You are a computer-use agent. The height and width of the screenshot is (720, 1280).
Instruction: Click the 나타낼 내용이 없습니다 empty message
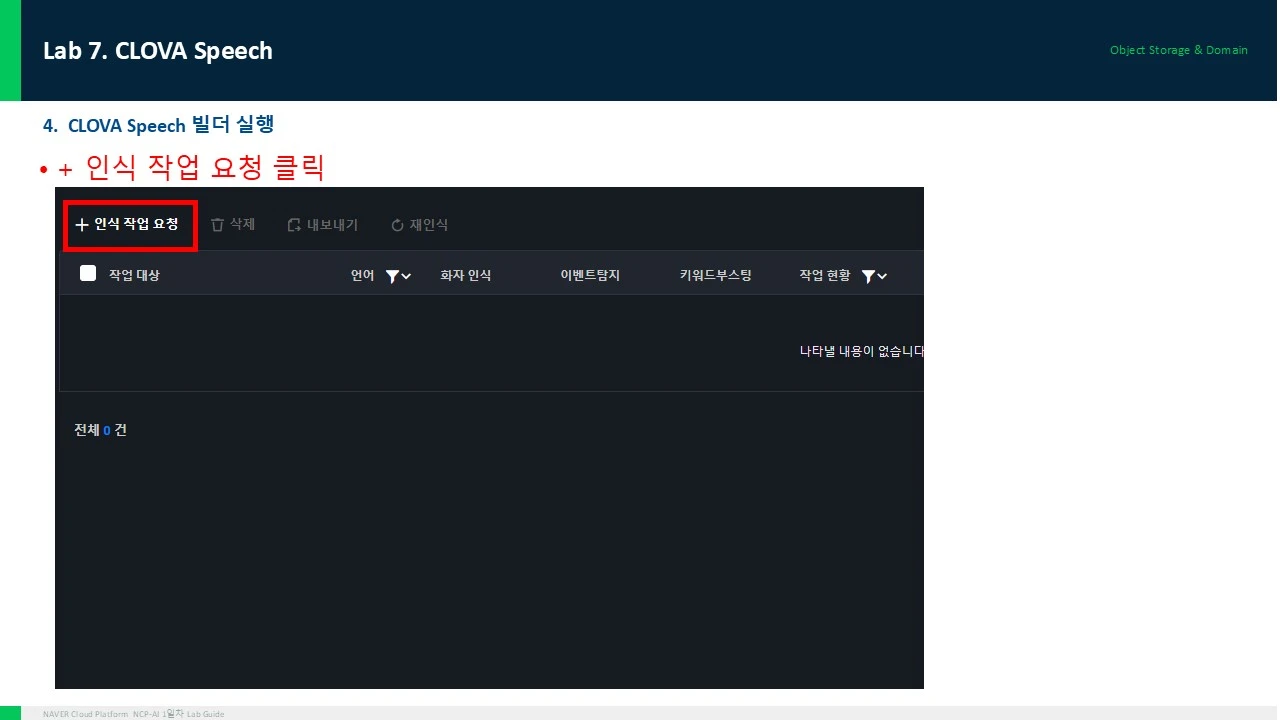click(861, 351)
